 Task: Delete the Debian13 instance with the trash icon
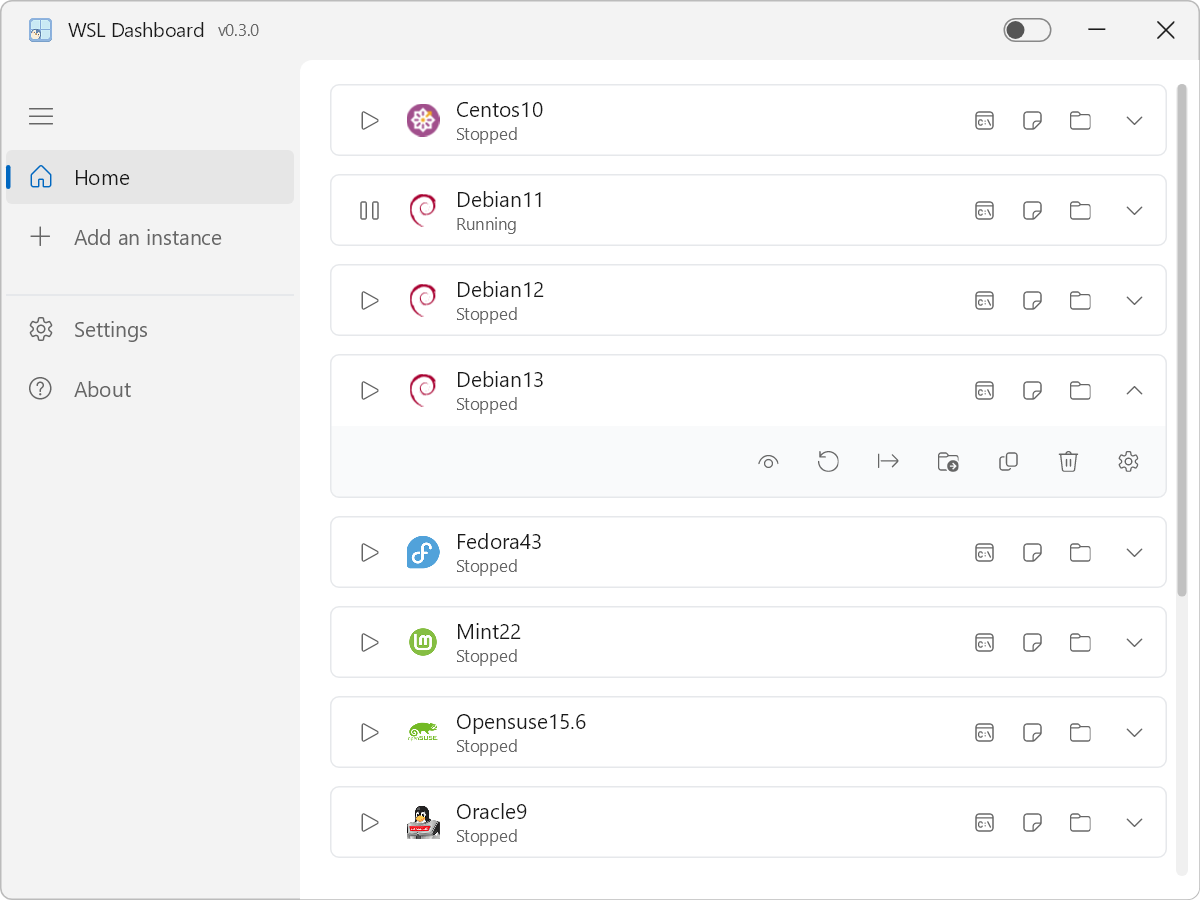(1068, 461)
